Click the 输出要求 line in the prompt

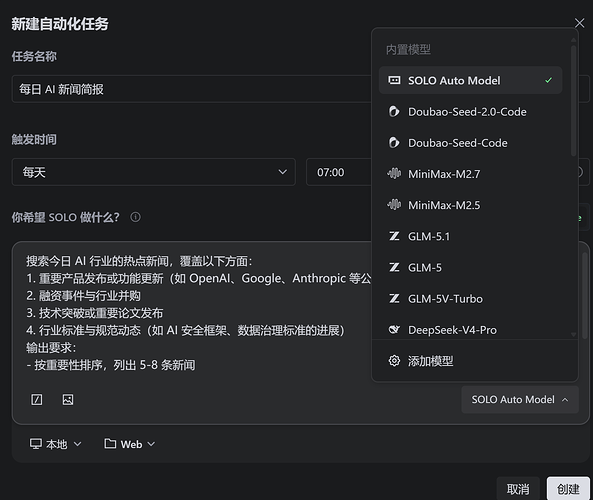(51, 348)
